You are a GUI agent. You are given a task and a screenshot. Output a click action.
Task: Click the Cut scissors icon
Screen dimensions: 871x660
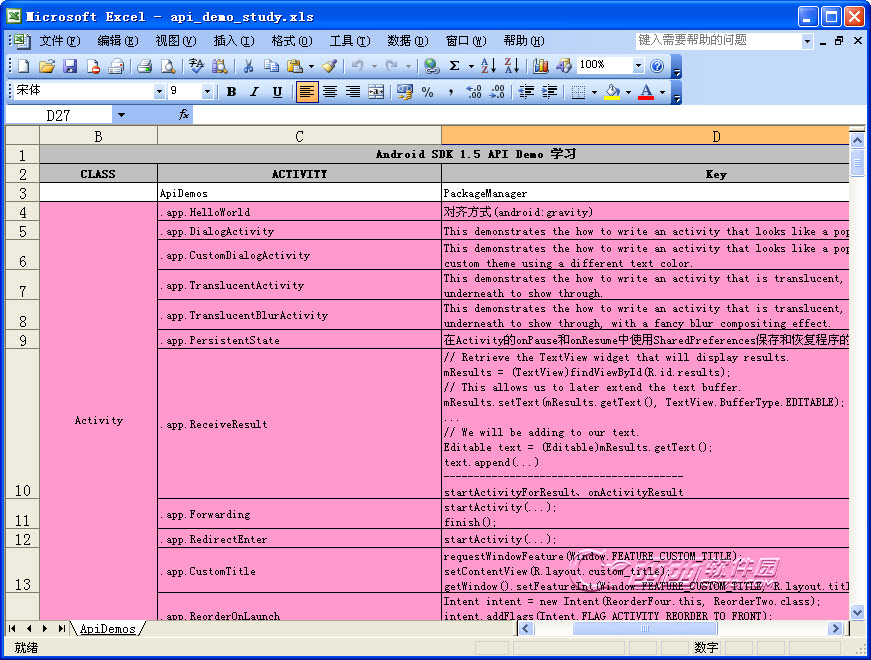[x=247, y=66]
